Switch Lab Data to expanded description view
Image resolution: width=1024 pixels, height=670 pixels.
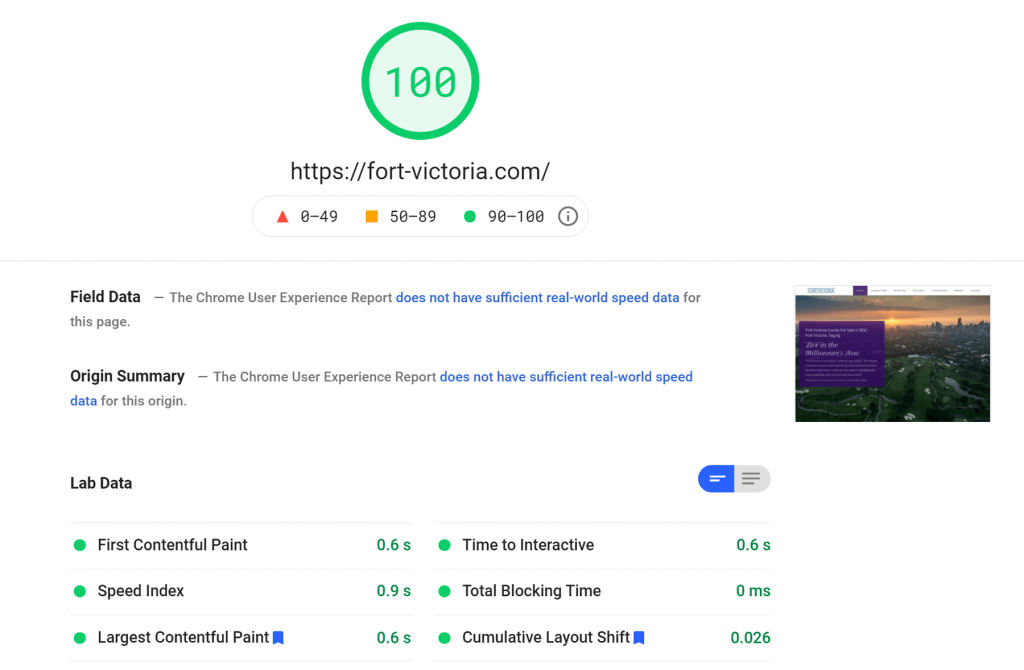pos(752,479)
